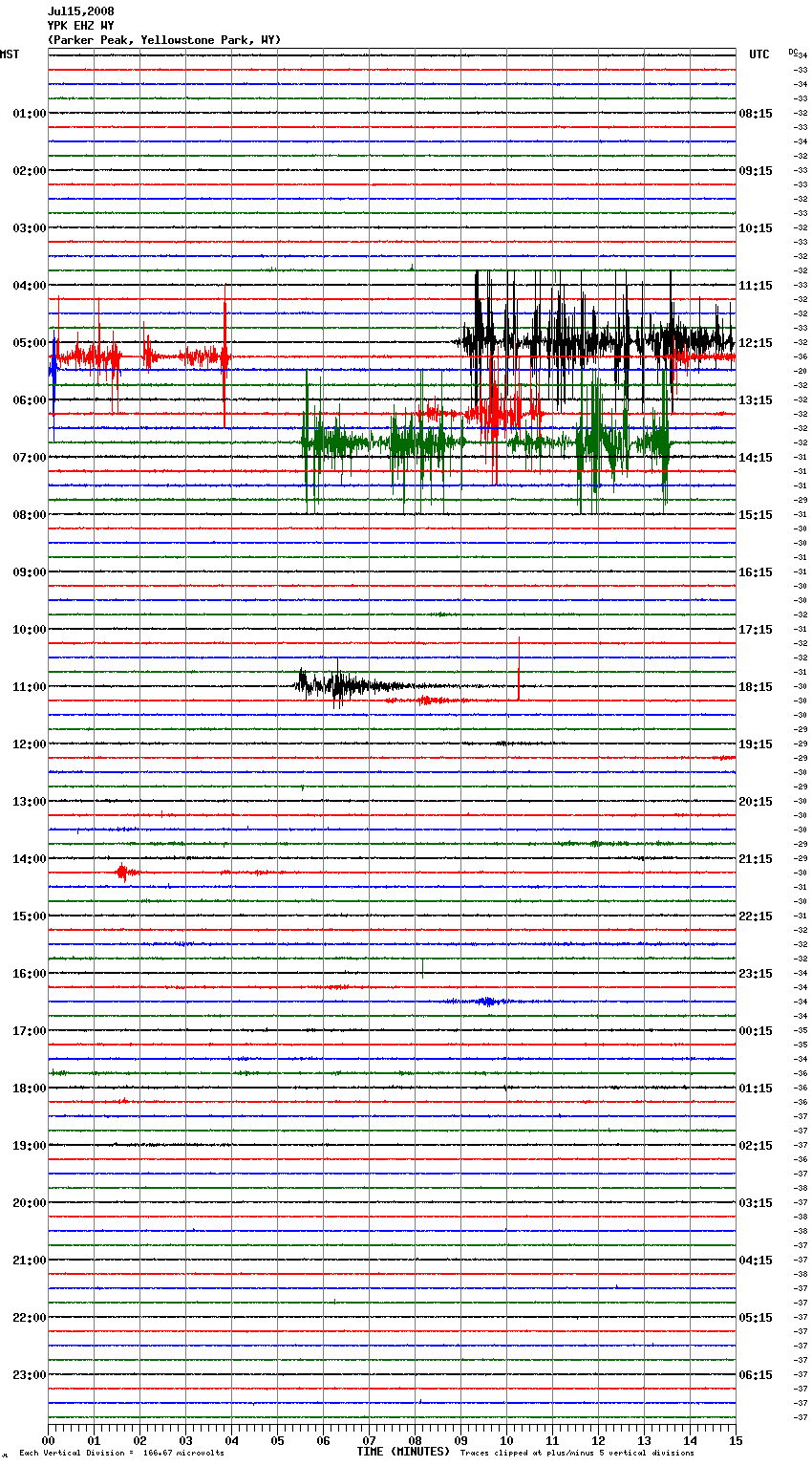Select the 03:00 MST time label
This screenshot has width=812, height=1466.
pos(30,228)
